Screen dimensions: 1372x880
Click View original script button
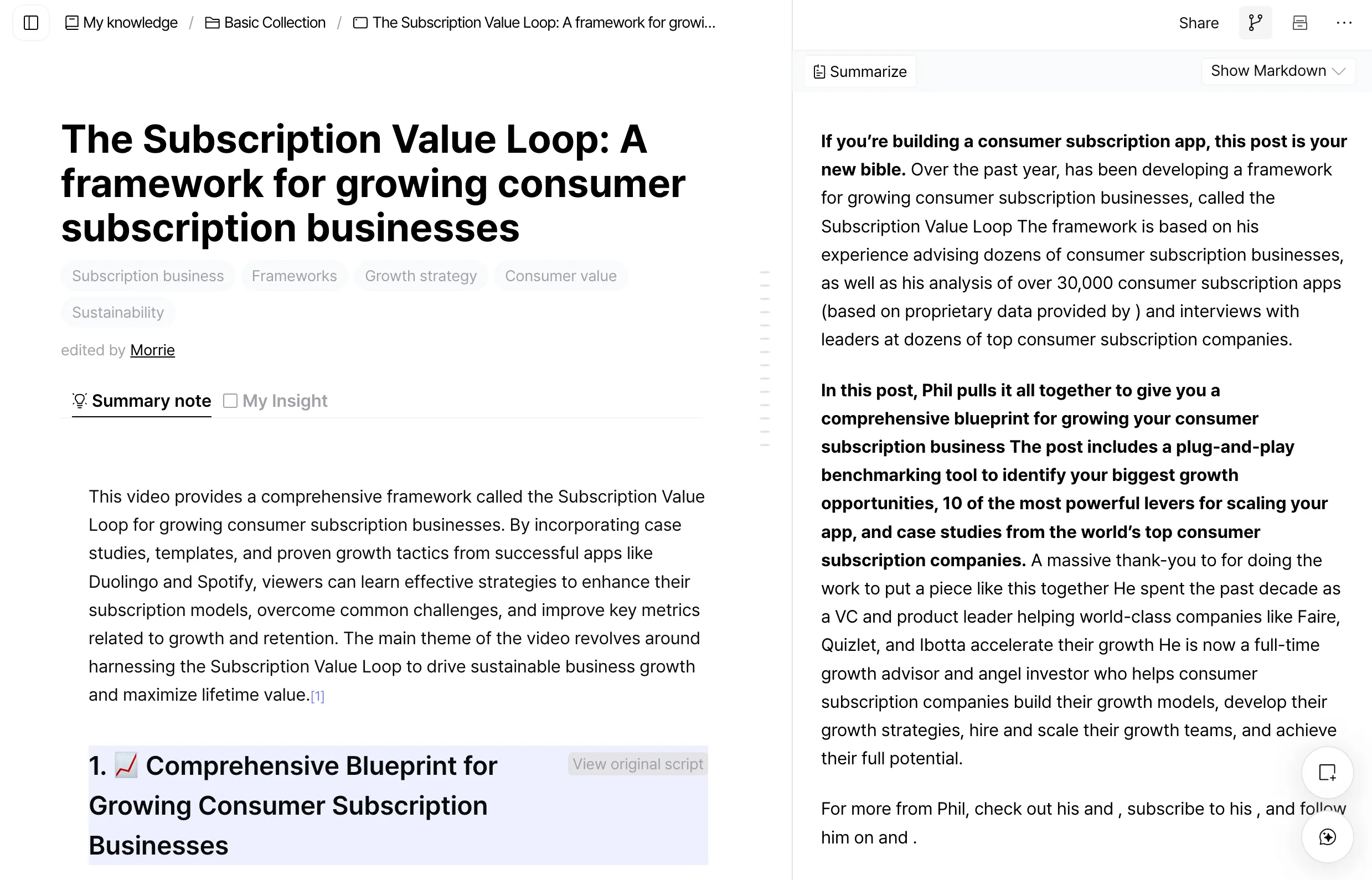637,764
